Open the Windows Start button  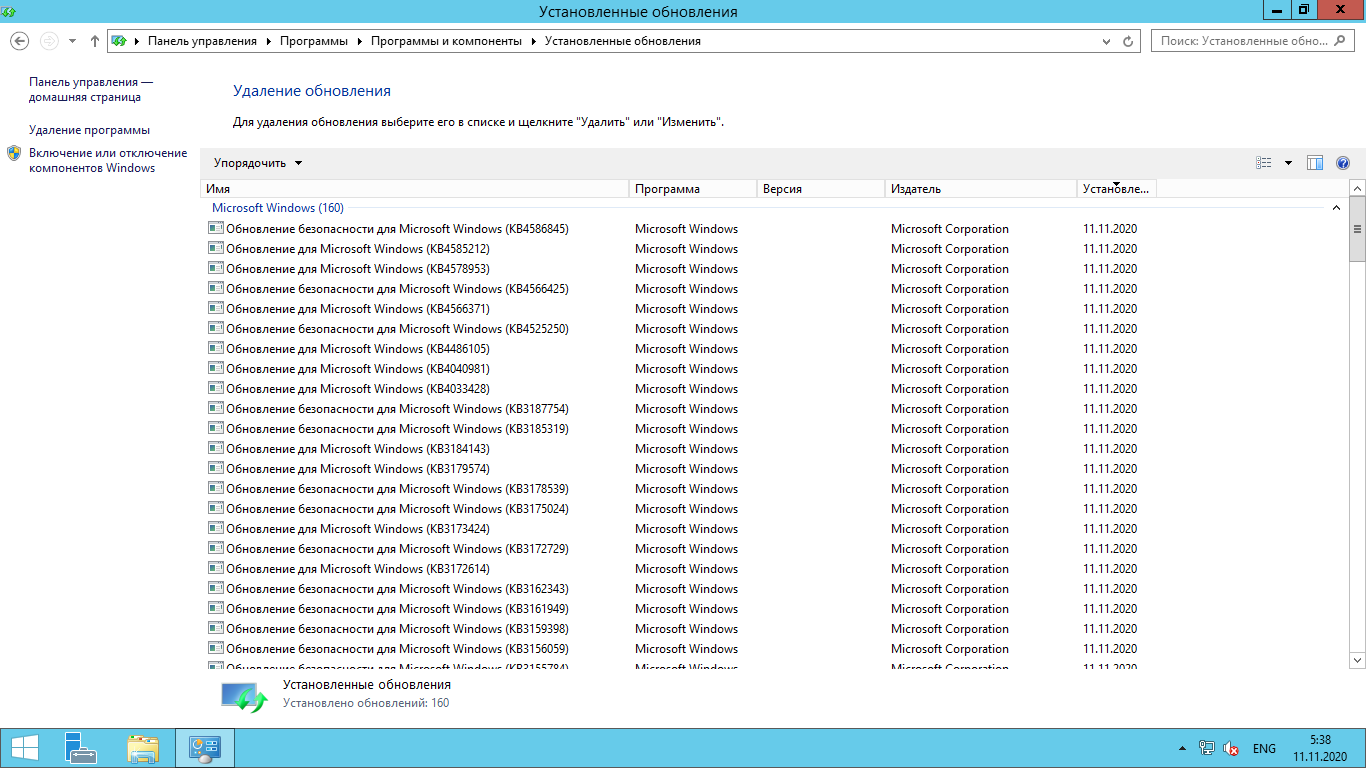24,748
